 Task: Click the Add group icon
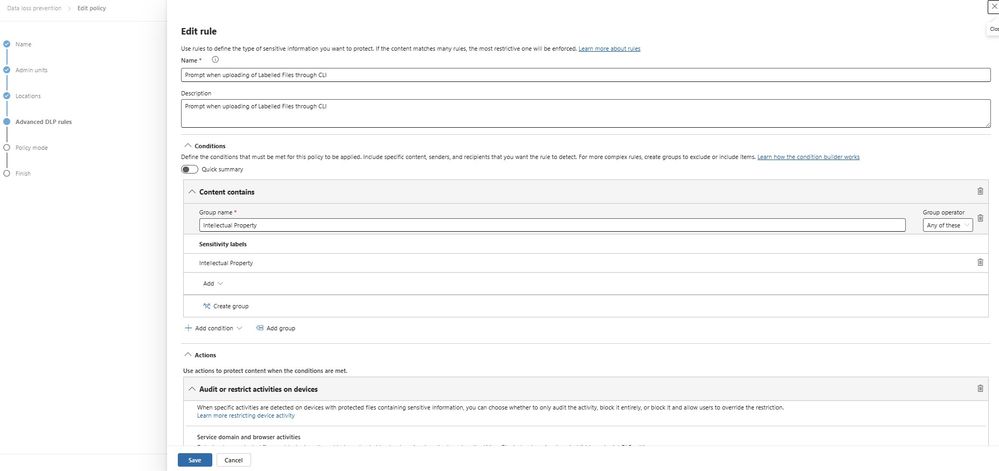click(260, 328)
